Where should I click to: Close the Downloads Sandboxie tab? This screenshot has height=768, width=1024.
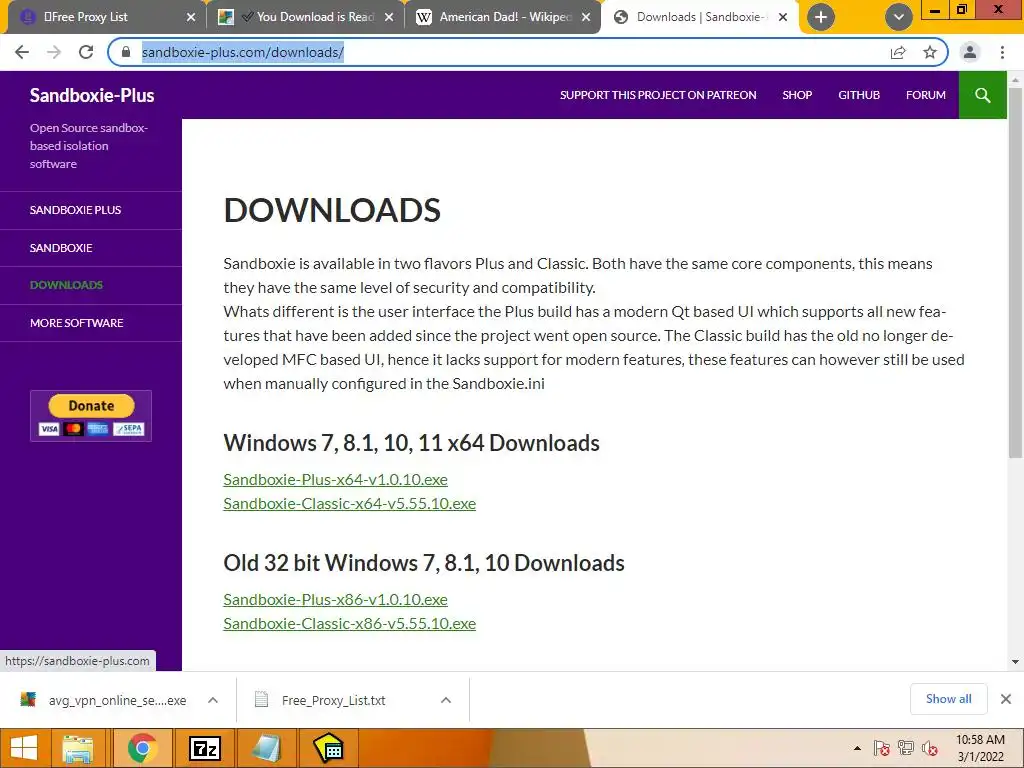pyautogui.click(x=782, y=17)
